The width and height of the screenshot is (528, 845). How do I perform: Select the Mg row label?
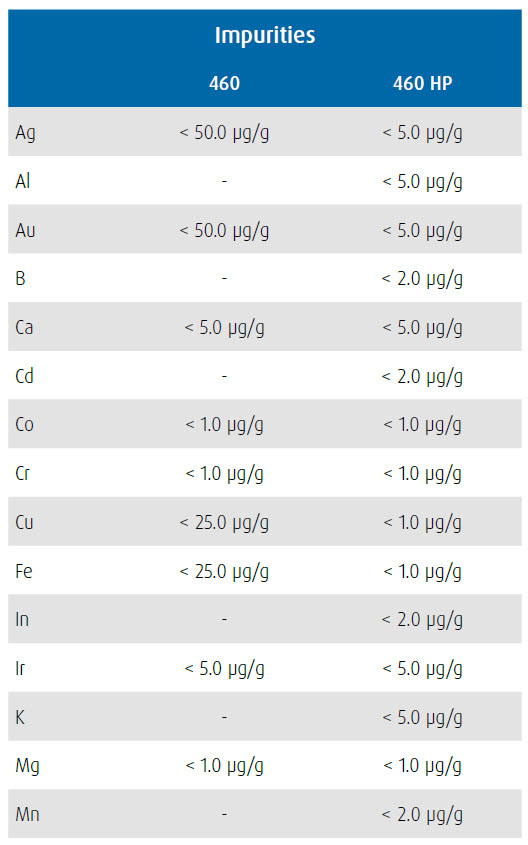pos(27,766)
